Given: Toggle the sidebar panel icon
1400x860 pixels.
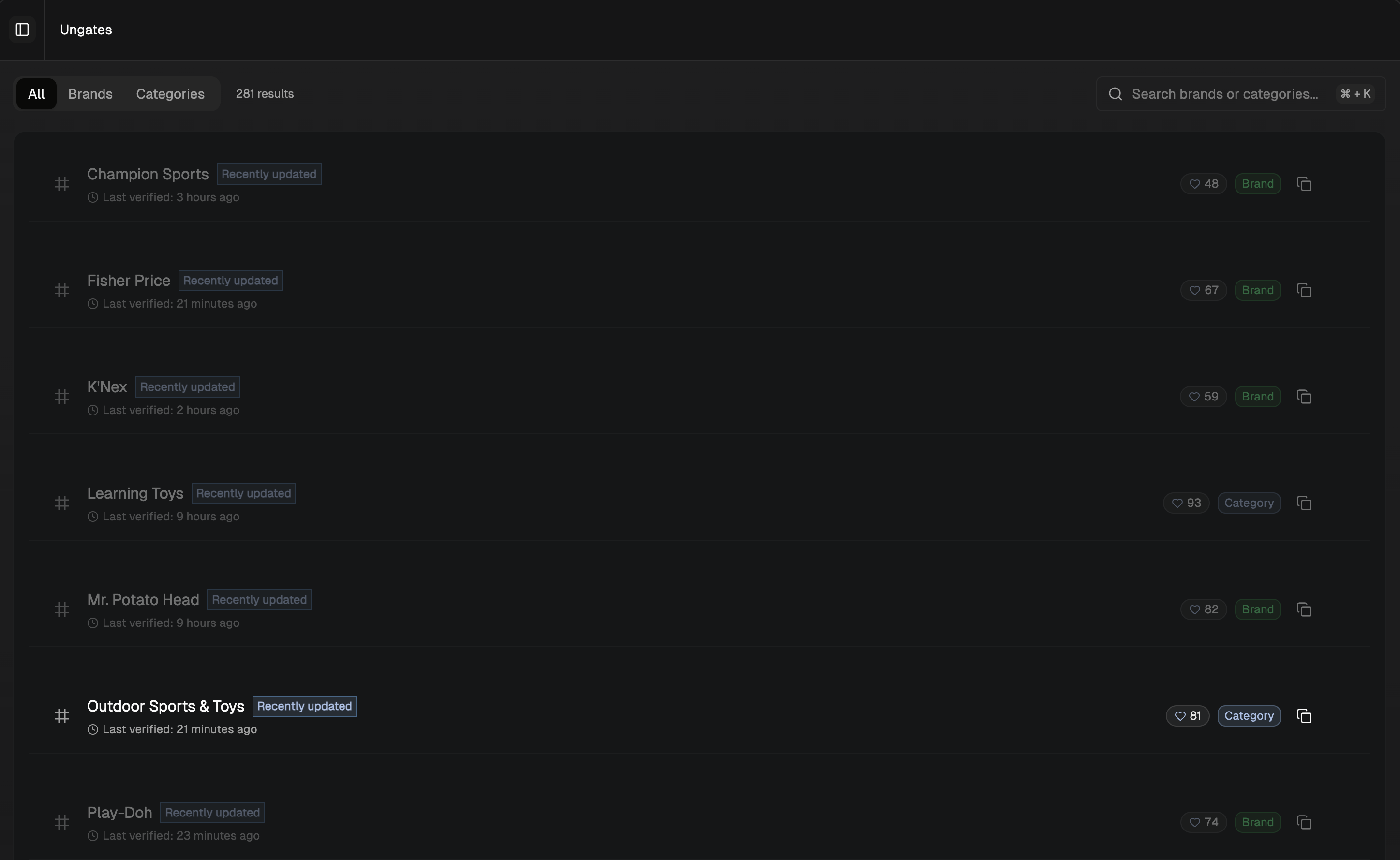Looking at the screenshot, I should click(22, 30).
